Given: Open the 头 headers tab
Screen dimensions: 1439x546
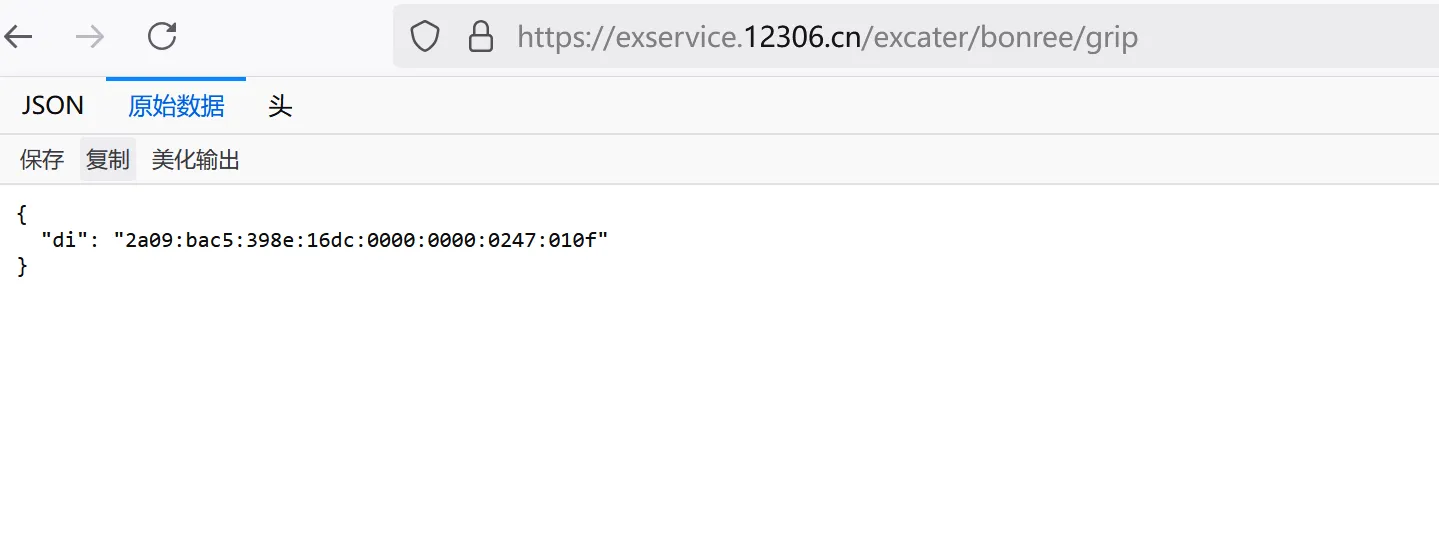Looking at the screenshot, I should pyautogui.click(x=280, y=106).
